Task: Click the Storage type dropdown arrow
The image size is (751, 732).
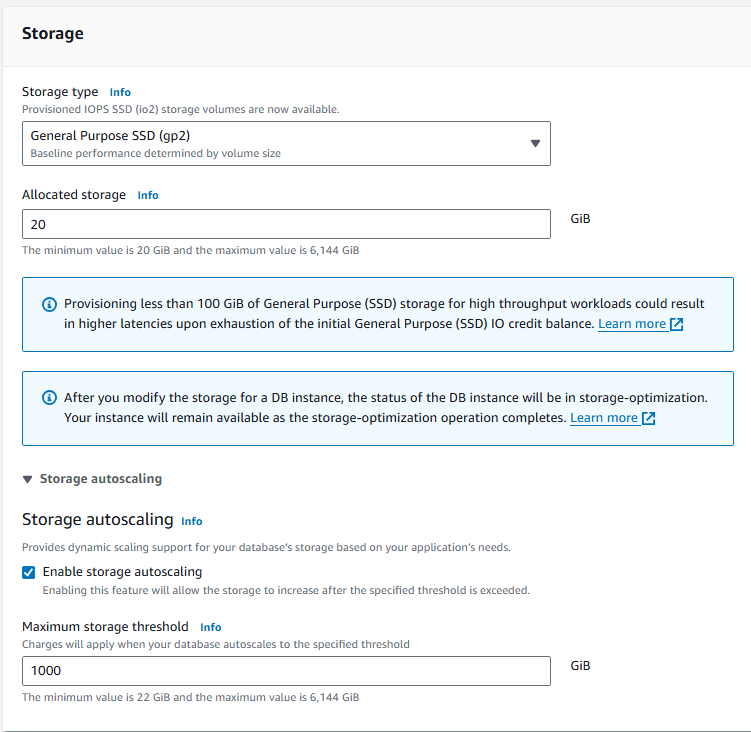Action: click(535, 144)
